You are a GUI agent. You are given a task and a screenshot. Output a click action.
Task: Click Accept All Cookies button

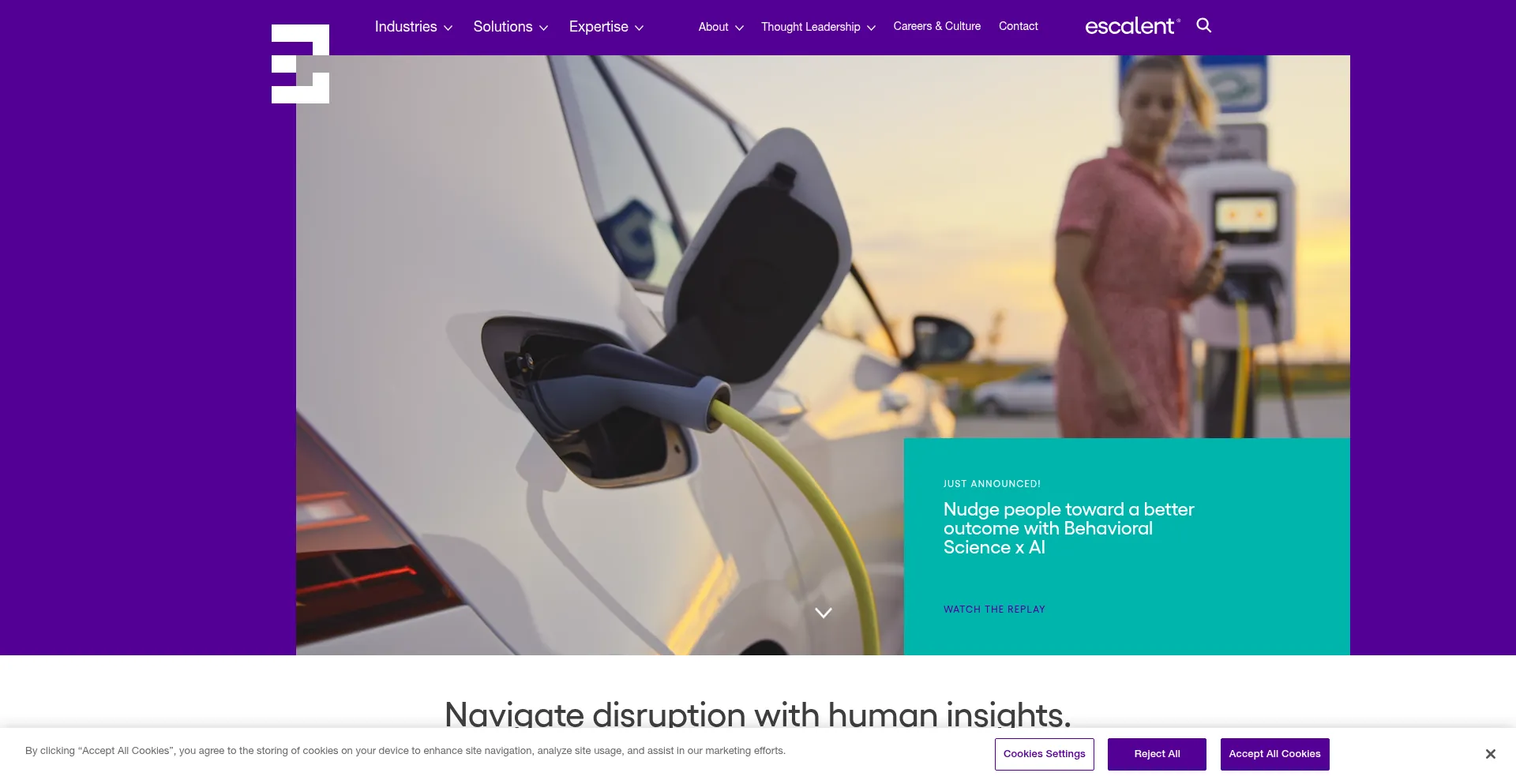(1274, 754)
